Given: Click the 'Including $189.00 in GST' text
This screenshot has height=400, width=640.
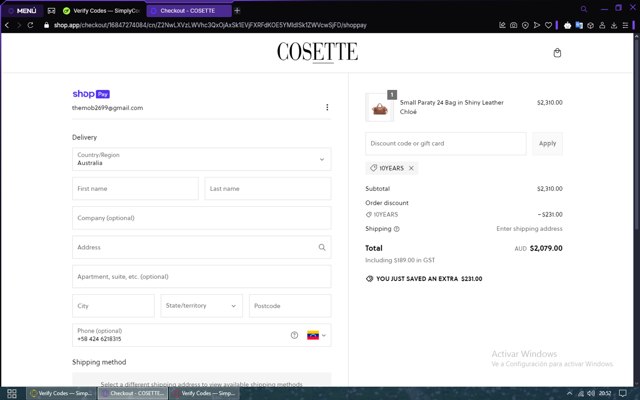Looking at the screenshot, I should [400, 260].
